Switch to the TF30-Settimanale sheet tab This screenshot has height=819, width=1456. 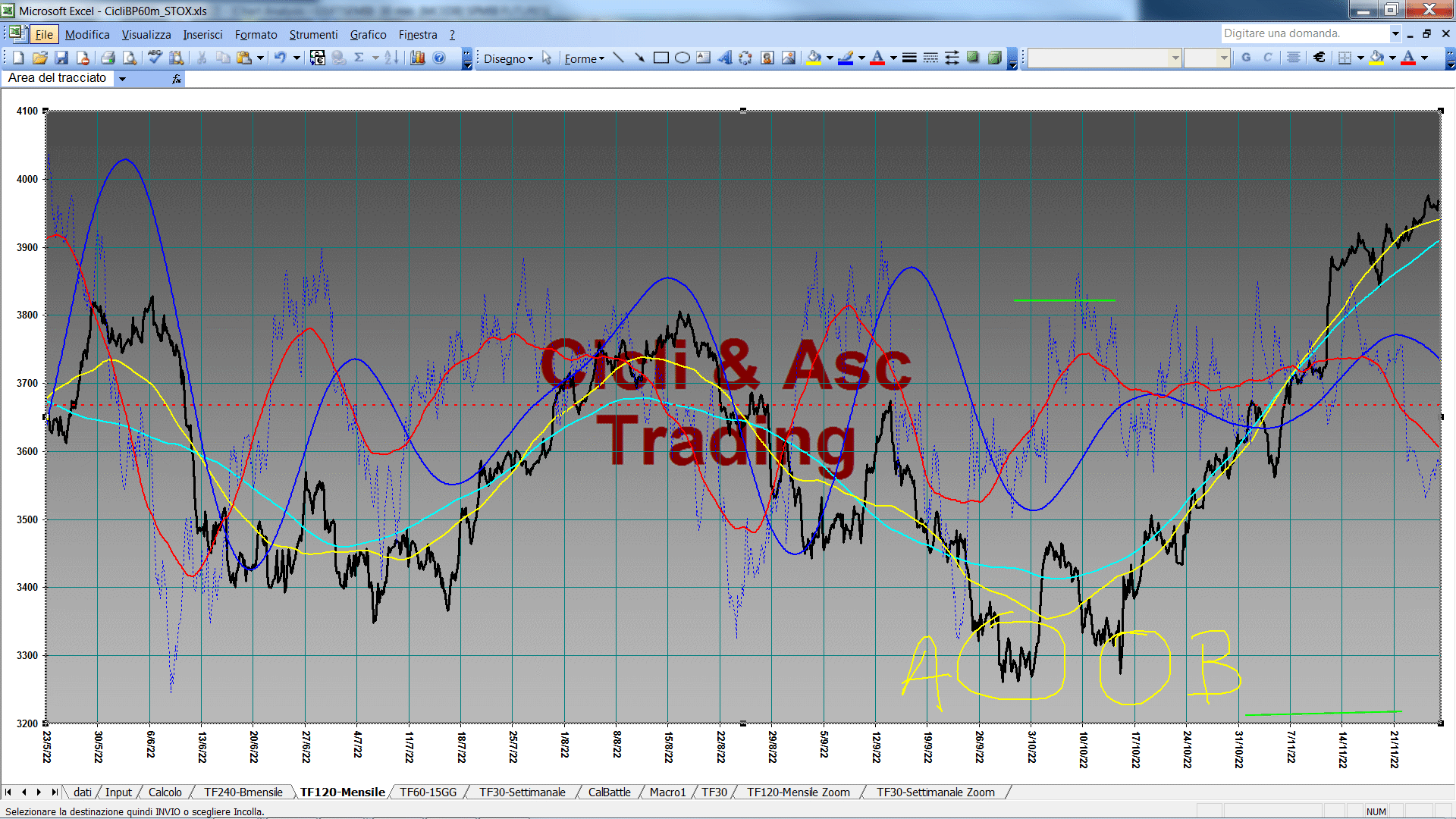pyautogui.click(x=522, y=792)
